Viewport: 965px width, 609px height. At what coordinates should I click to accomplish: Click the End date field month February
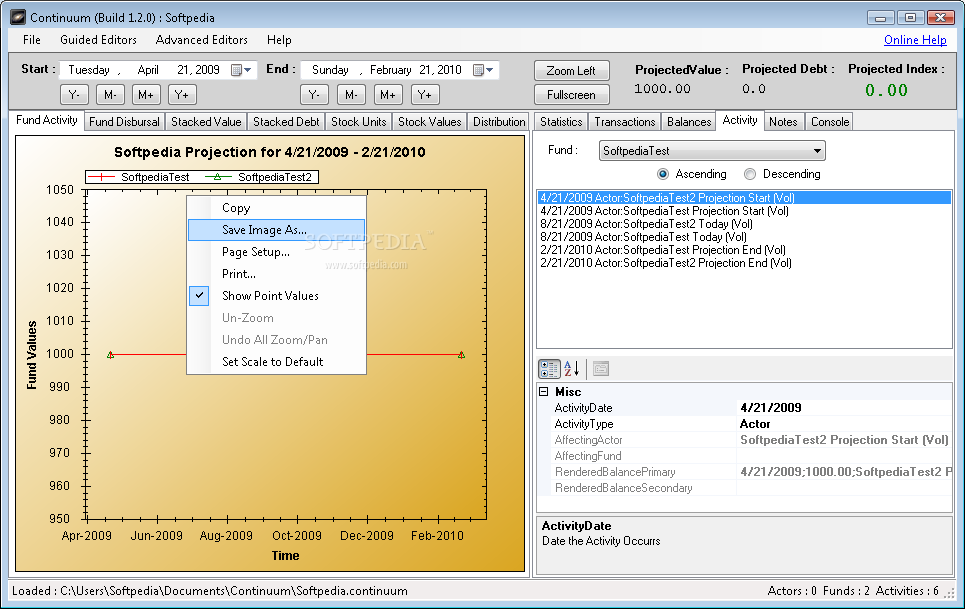(x=390, y=70)
